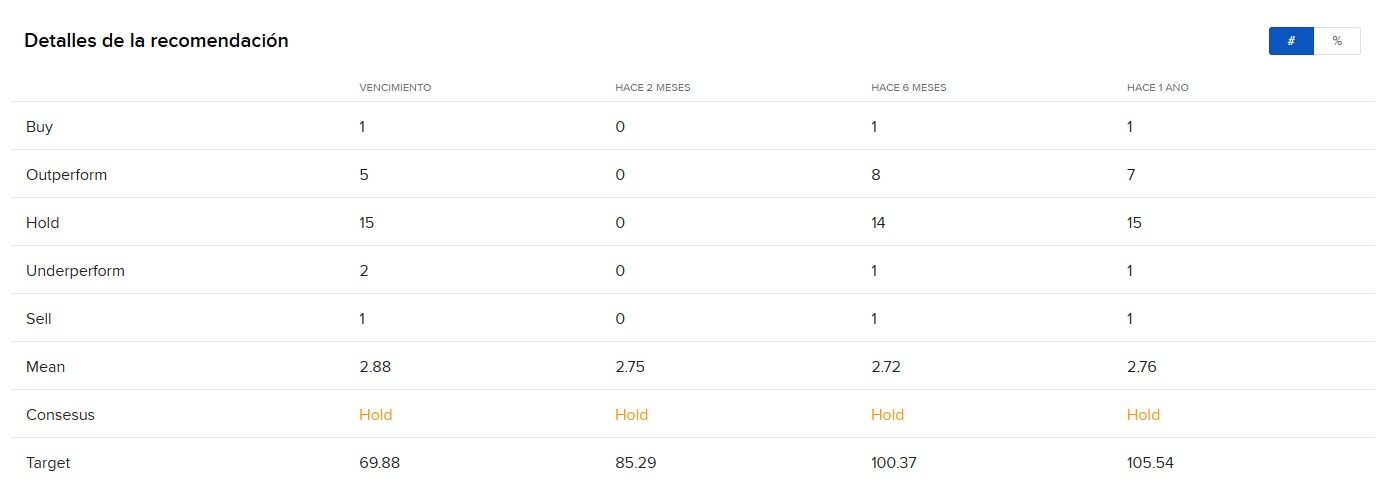Click the VENCIMIENTO column header
Screen dimensions: 1382x498
click(395, 88)
